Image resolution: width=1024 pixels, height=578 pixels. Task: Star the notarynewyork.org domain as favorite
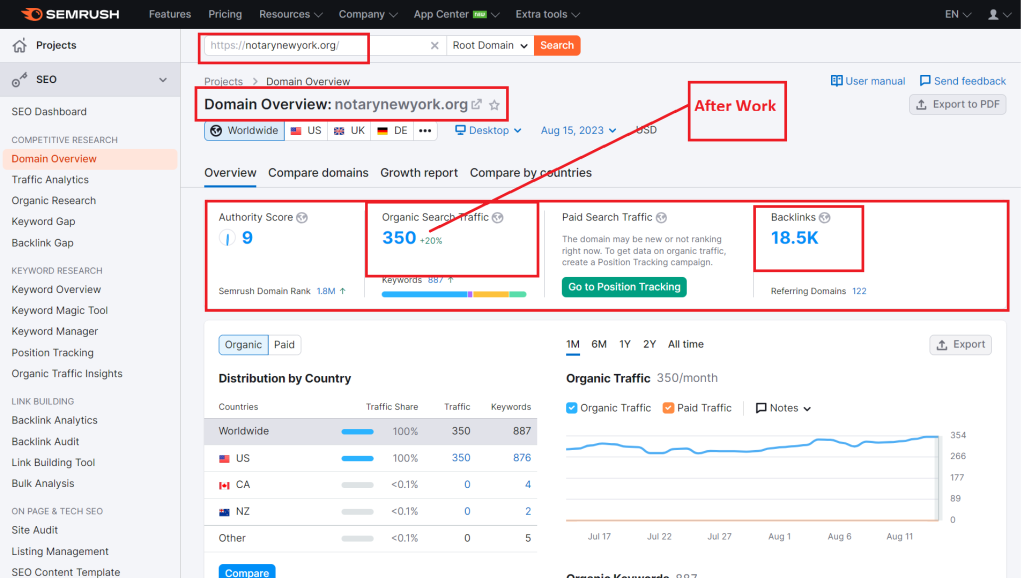coord(494,104)
